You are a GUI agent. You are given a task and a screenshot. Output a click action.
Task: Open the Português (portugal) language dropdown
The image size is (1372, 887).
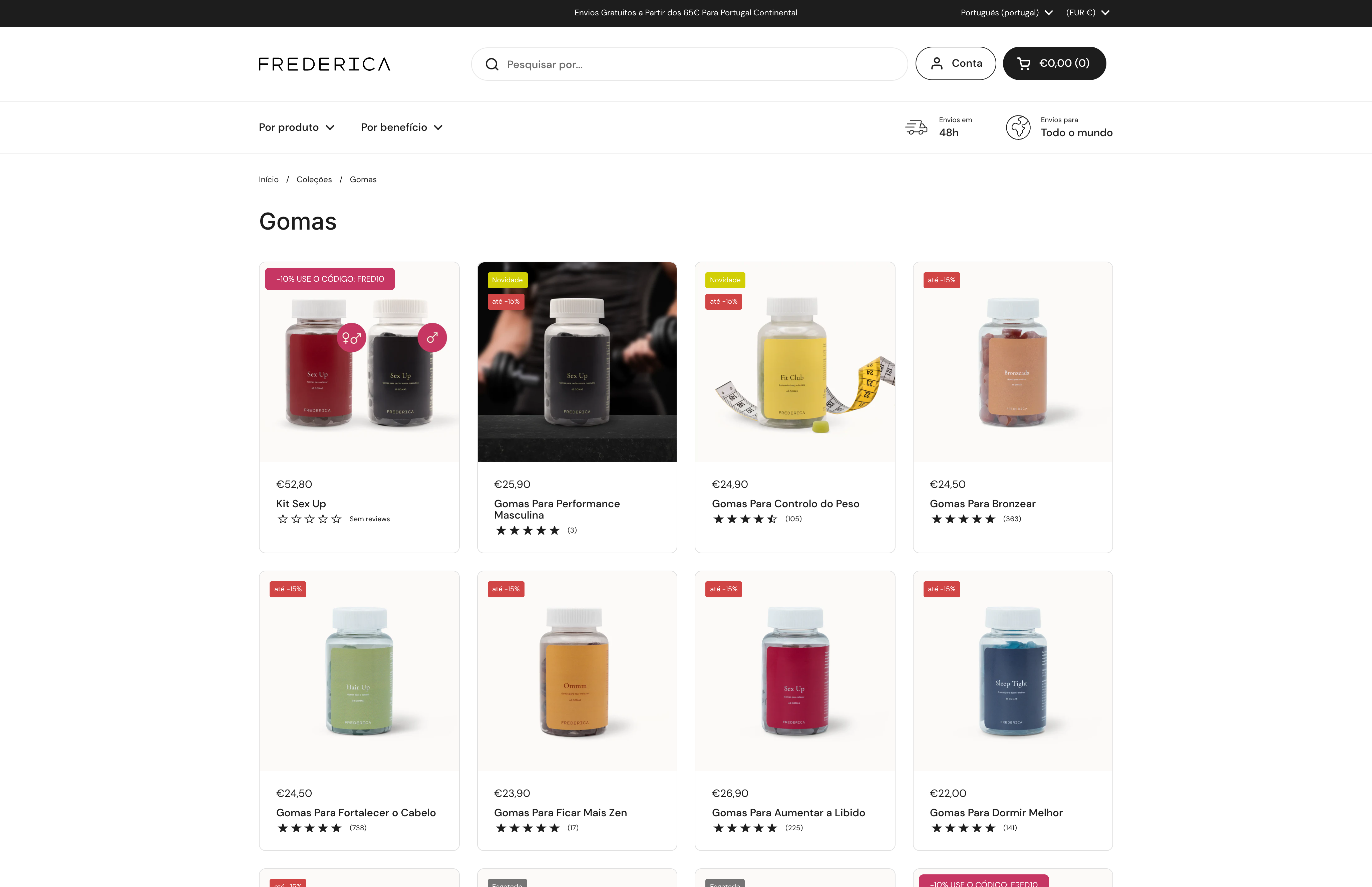pos(1006,13)
